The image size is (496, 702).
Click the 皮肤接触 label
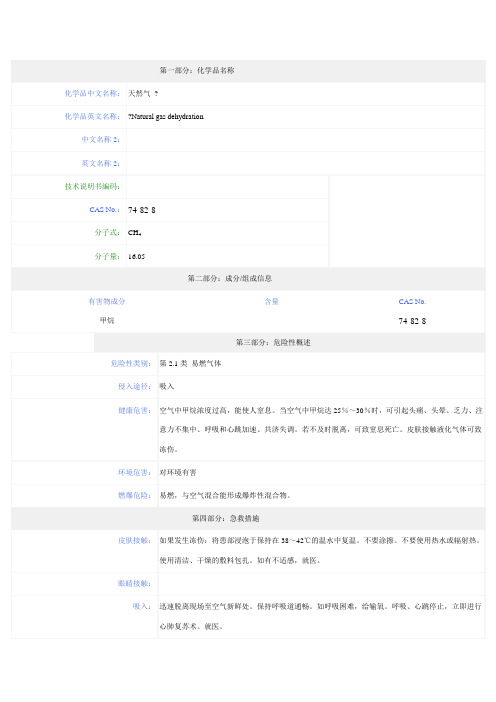(135, 540)
